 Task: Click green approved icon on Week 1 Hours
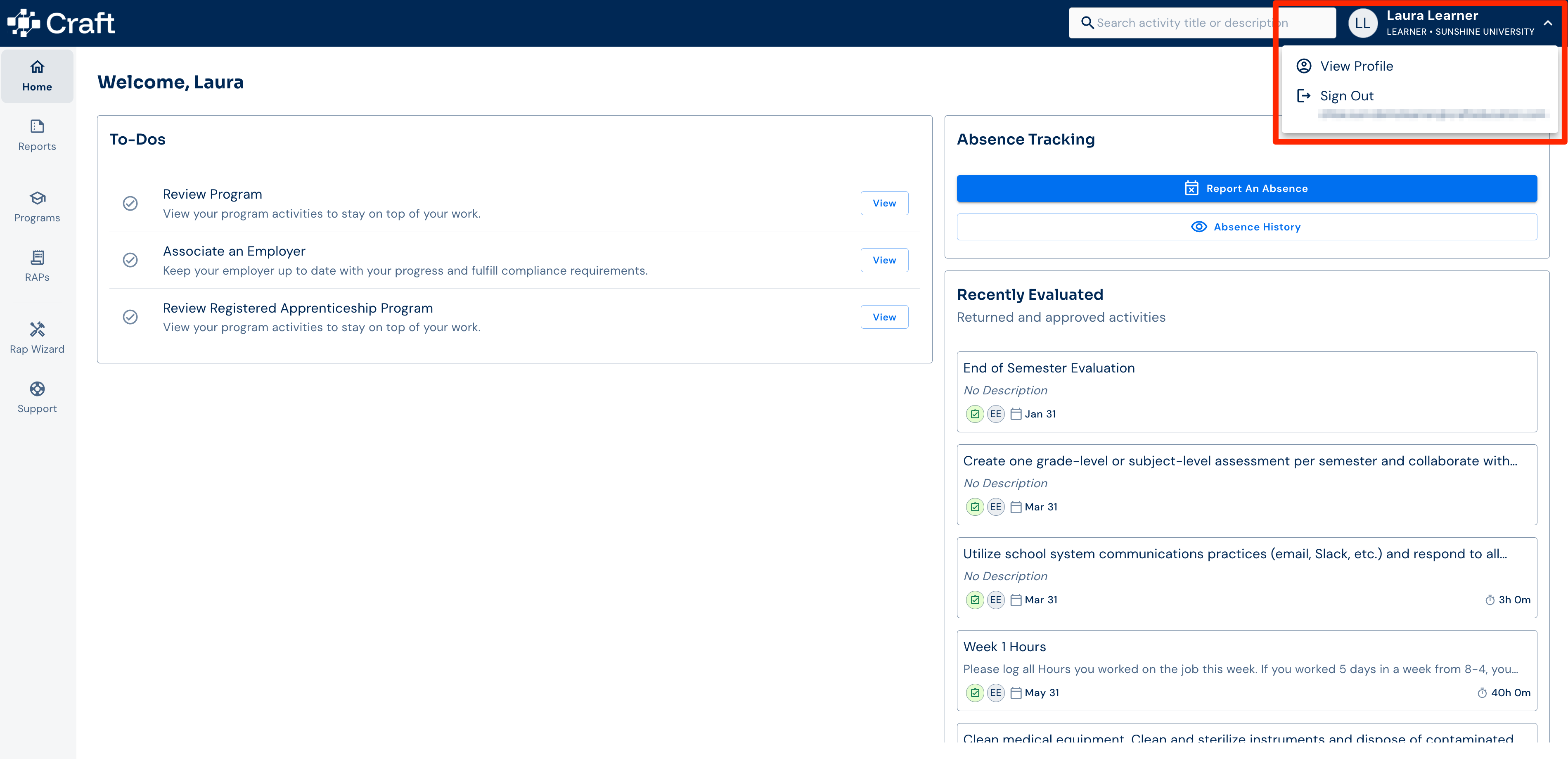pyautogui.click(x=975, y=693)
